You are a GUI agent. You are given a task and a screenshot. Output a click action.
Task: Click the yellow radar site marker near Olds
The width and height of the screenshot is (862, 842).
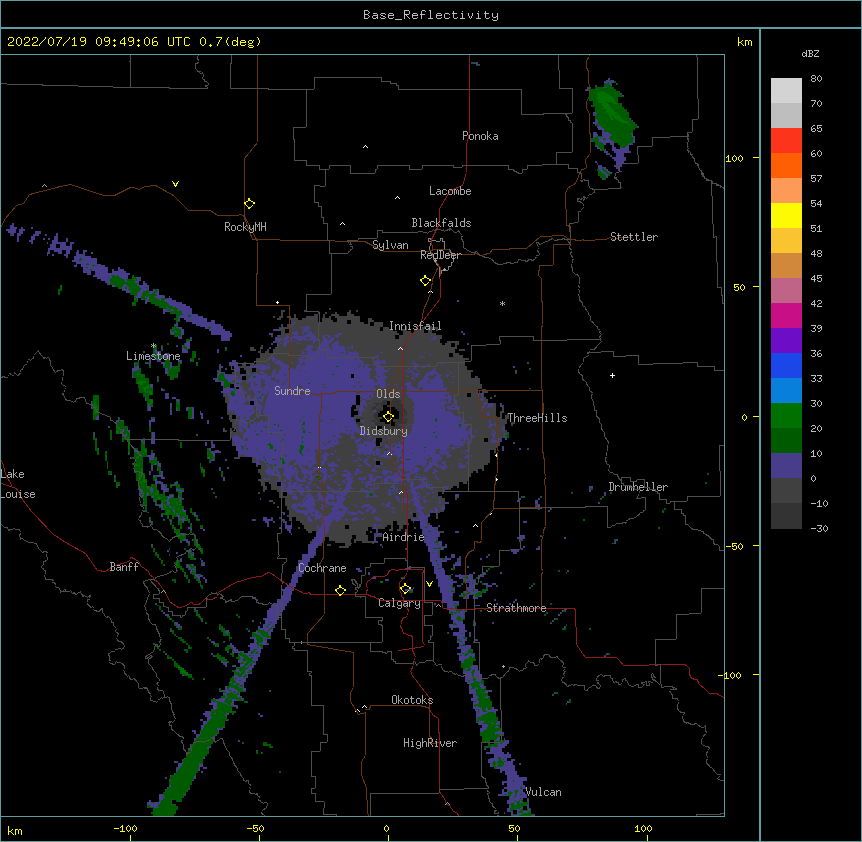[x=388, y=417]
